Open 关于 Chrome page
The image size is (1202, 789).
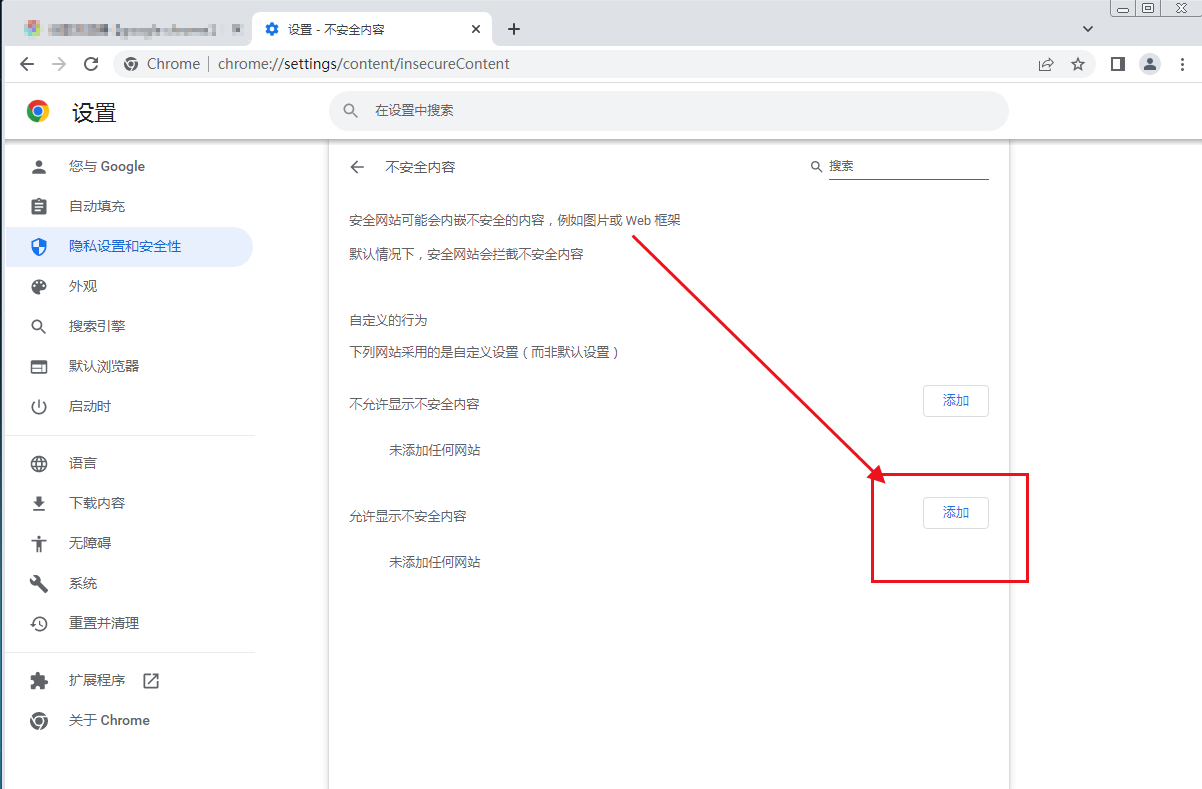pyautogui.click(x=129, y=720)
